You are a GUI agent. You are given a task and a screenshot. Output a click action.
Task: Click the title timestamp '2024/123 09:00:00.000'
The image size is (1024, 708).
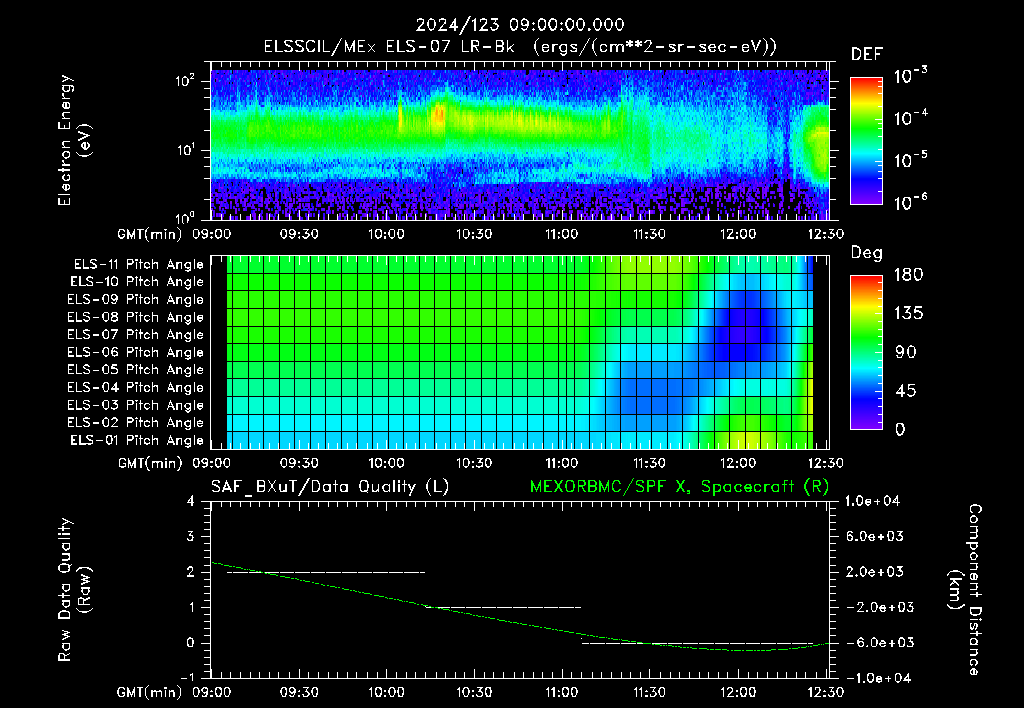click(520, 25)
